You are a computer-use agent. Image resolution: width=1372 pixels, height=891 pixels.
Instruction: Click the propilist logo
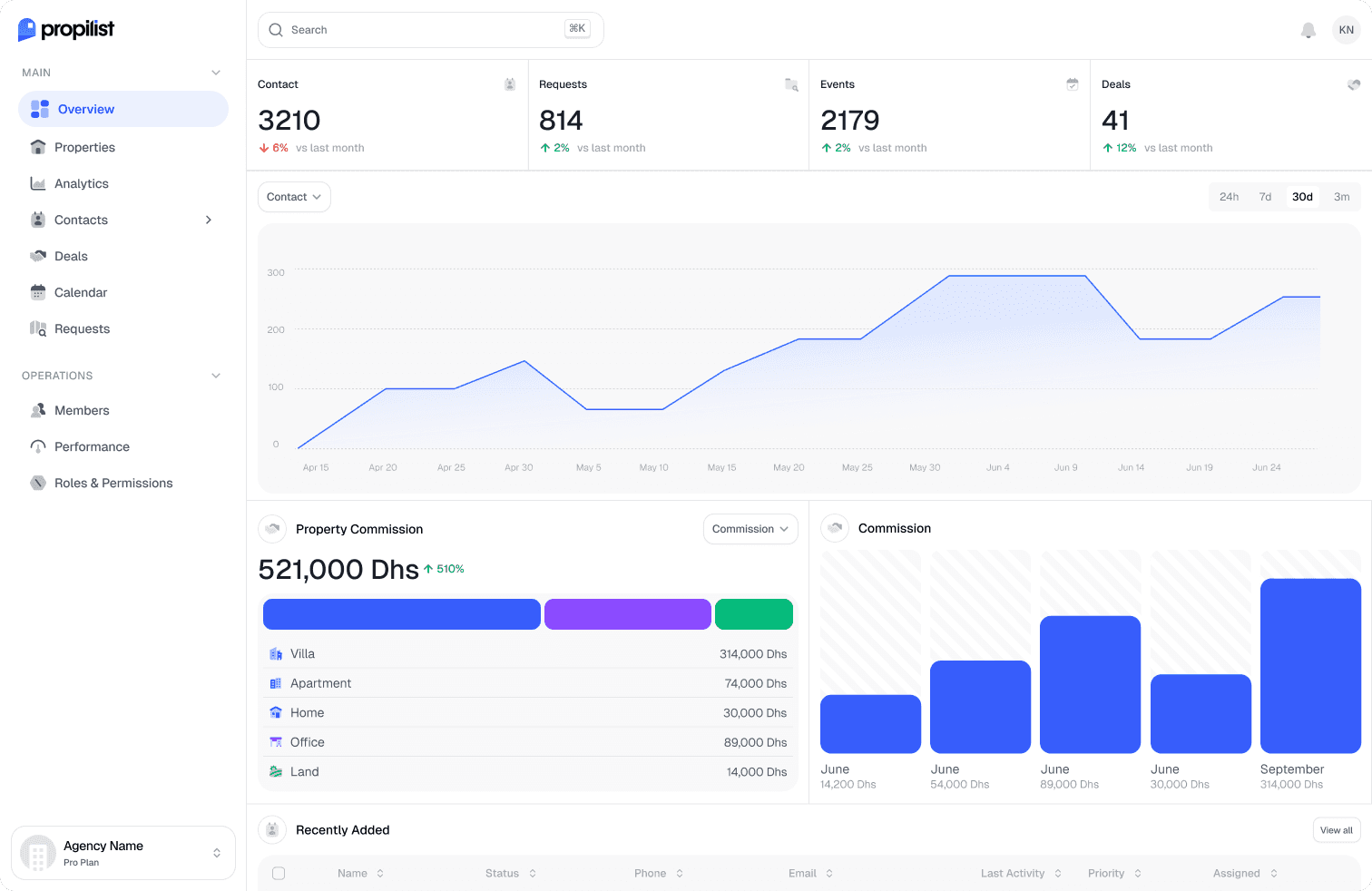coord(66,30)
